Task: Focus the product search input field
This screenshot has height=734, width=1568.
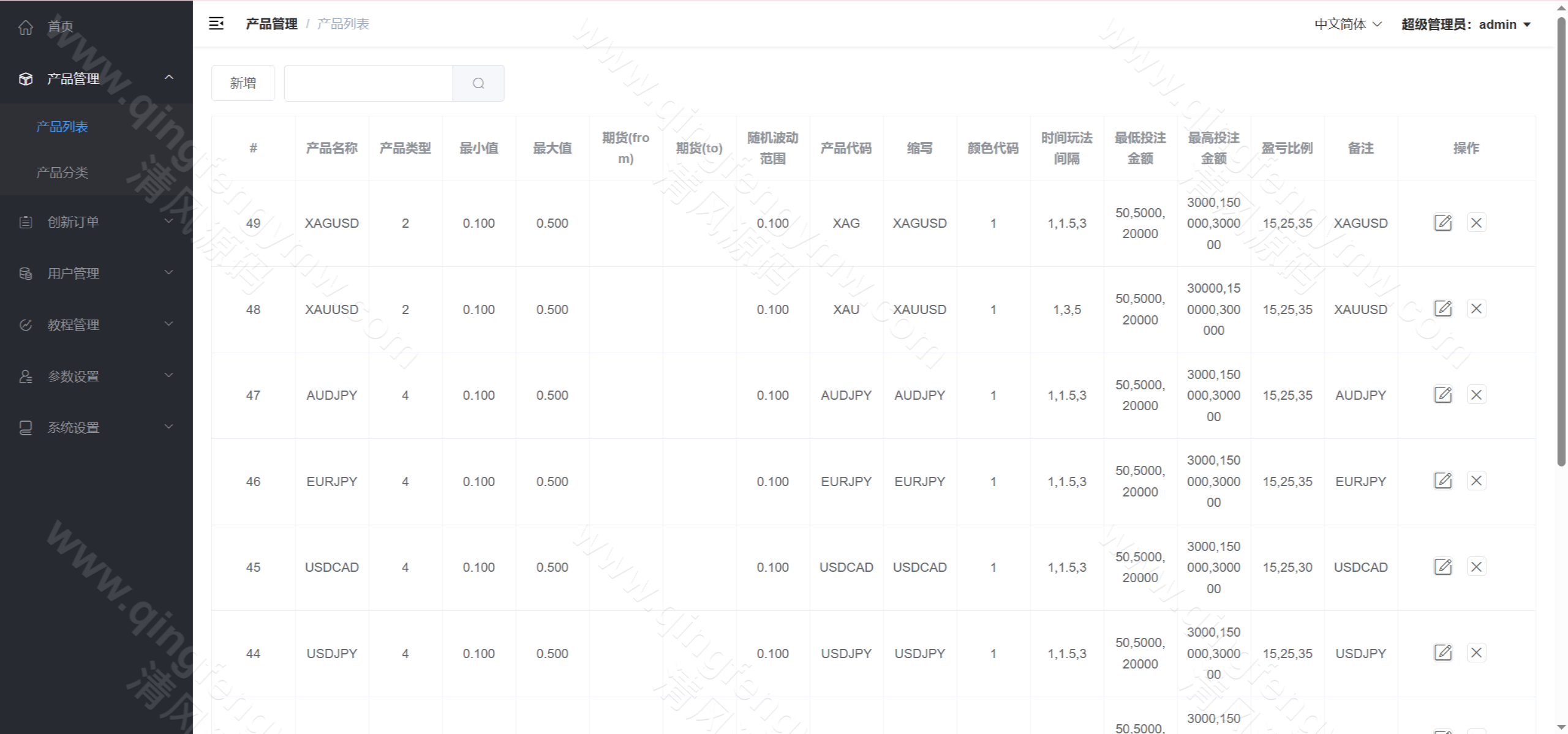Action: click(368, 83)
